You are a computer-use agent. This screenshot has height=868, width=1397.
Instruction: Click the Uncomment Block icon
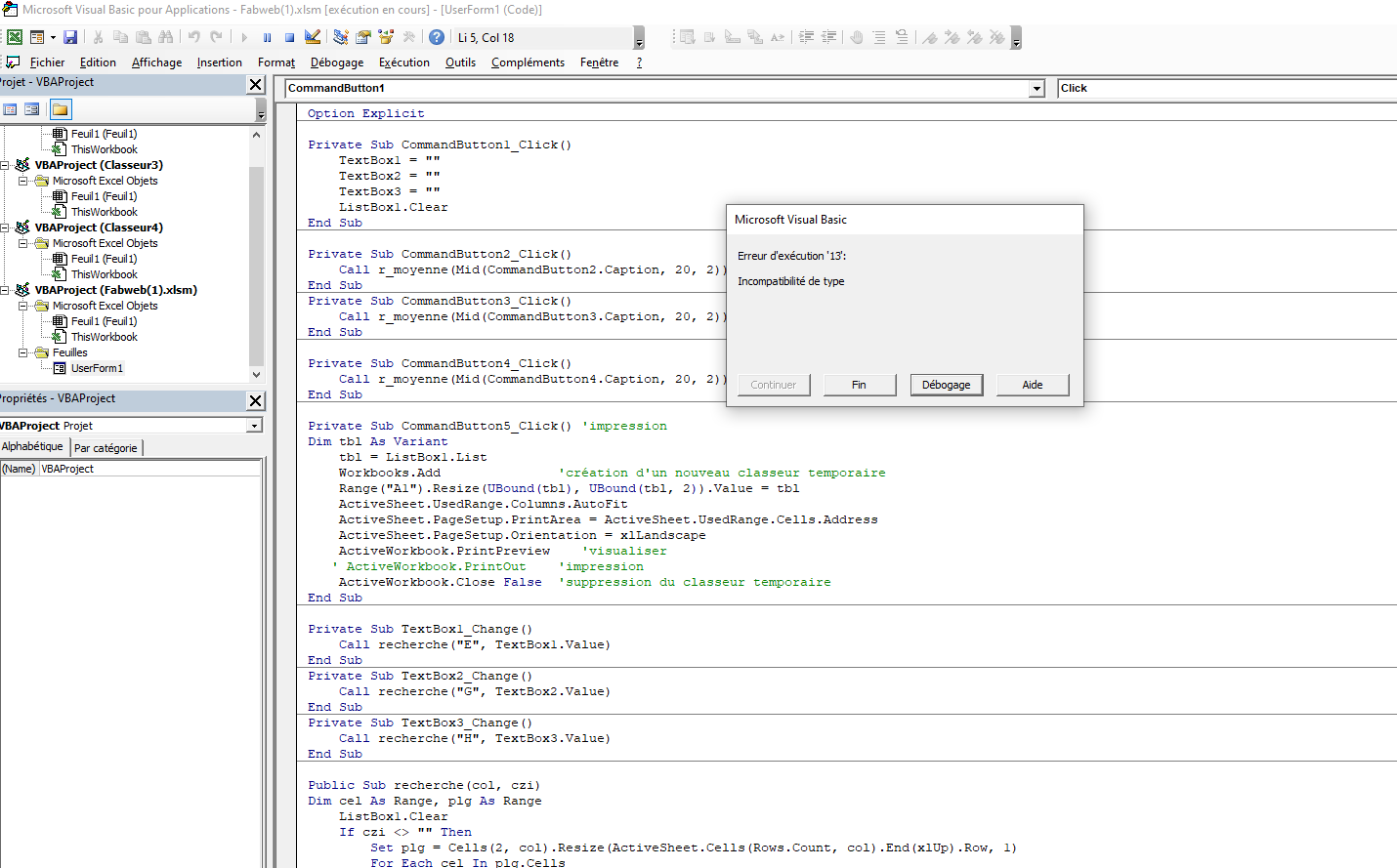tap(901, 37)
